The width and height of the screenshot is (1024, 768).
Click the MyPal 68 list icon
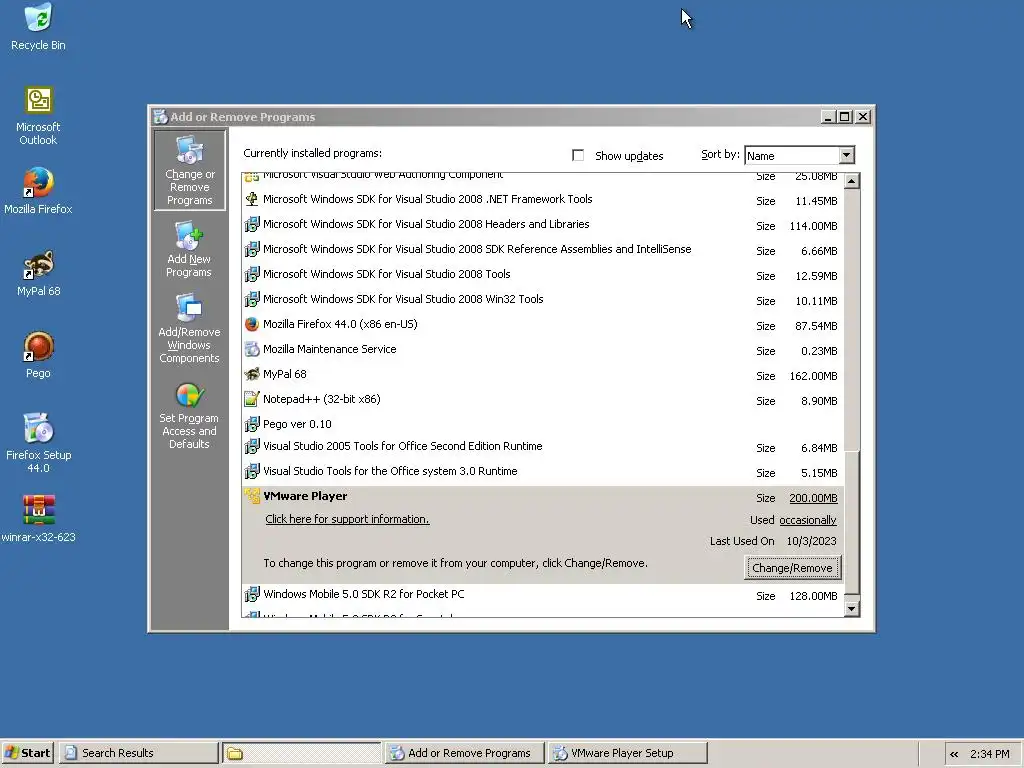tap(251, 374)
